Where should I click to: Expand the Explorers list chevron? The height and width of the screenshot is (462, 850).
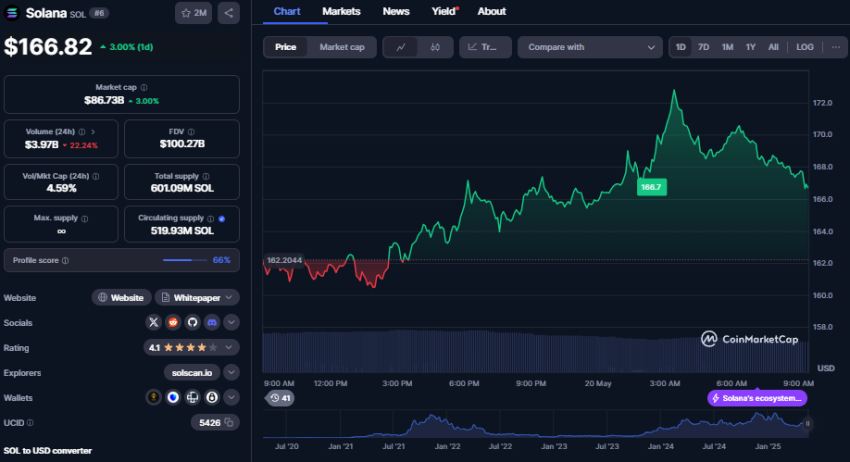pos(231,372)
